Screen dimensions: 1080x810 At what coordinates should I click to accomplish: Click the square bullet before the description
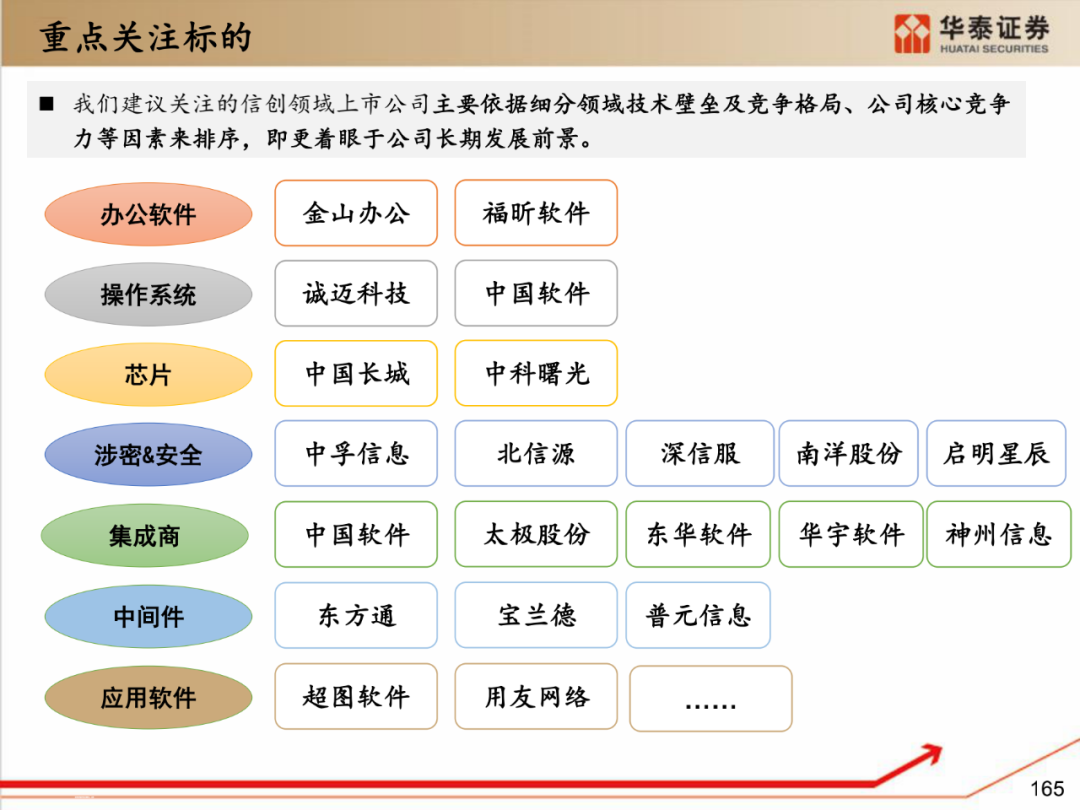tap(47, 104)
